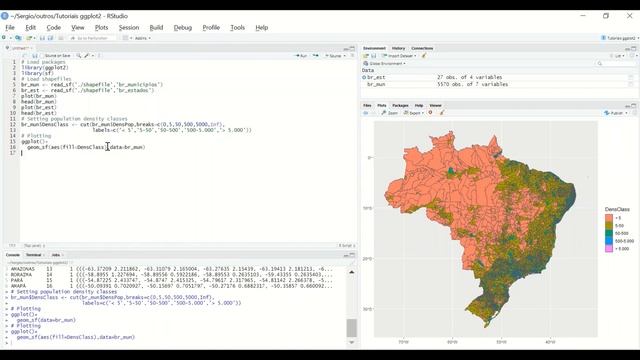Switch to the Environment tab
Viewport: 640px width, 360px height.
[x=374, y=48]
